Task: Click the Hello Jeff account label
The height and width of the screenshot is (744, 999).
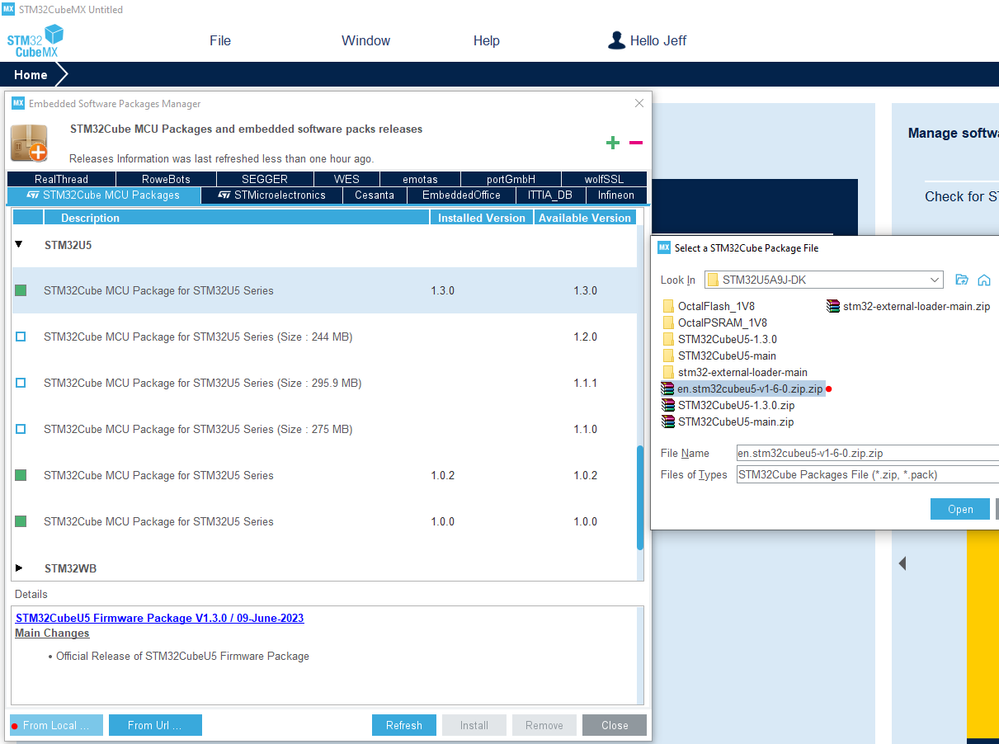Action: (658, 41)
